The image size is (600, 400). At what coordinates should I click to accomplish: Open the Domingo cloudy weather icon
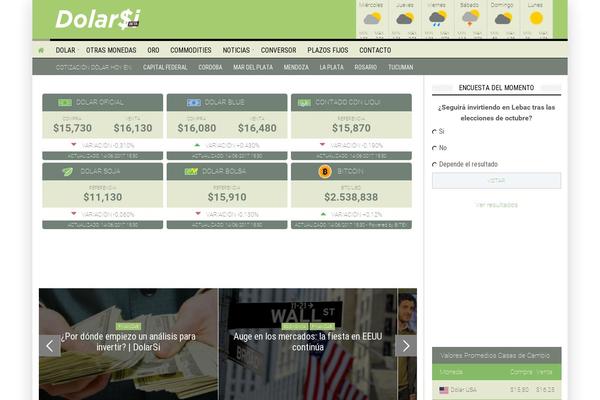coord(503,18)
